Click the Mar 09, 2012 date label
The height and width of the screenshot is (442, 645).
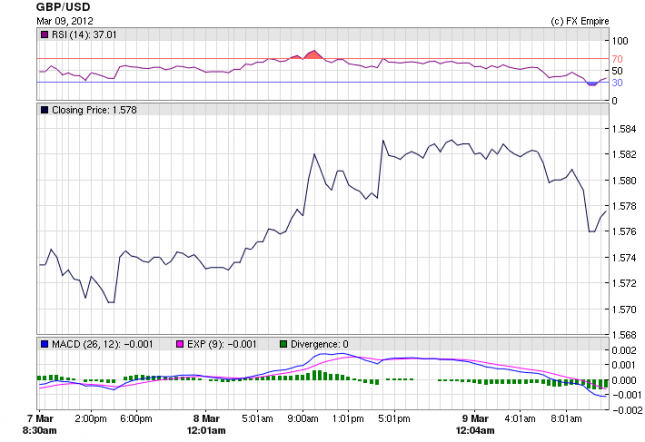[65, 21]
